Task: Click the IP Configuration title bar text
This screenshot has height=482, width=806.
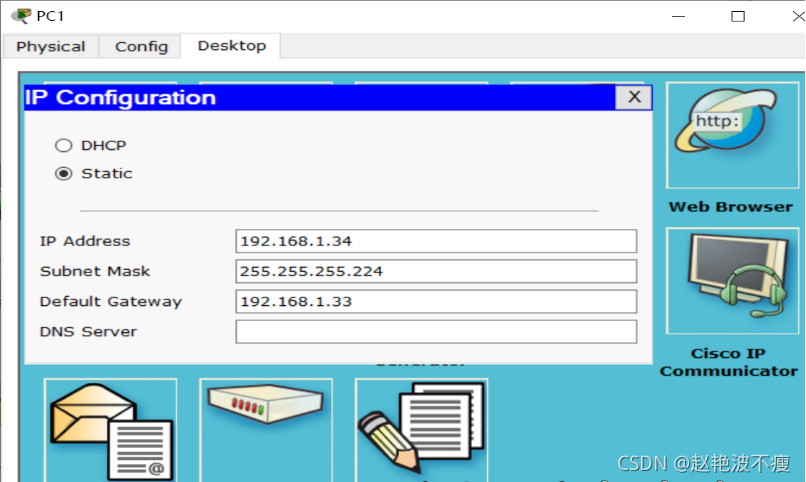Action: [120, 98]
